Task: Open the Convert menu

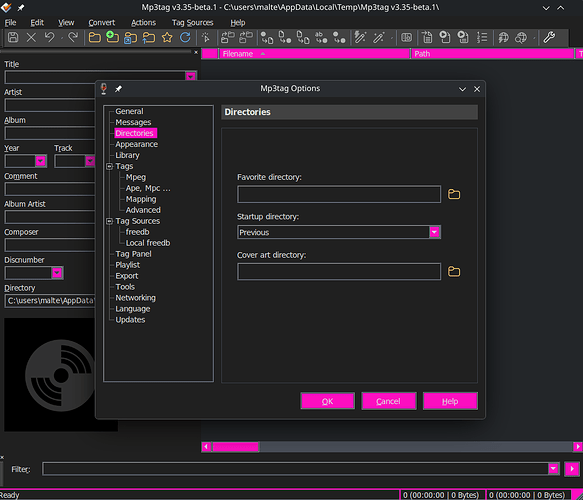Action: 102,23
